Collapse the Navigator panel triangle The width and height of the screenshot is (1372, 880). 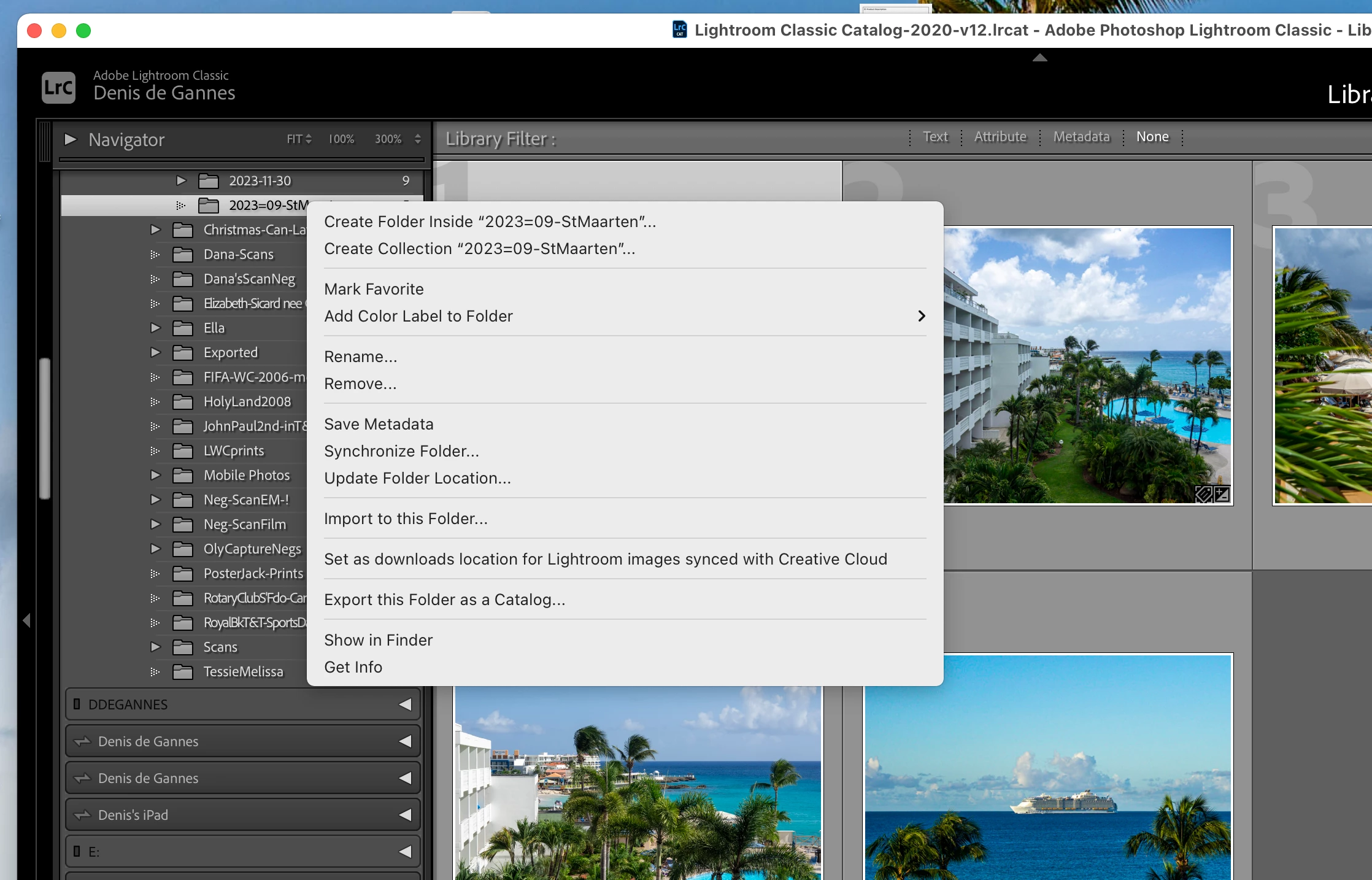70,139
